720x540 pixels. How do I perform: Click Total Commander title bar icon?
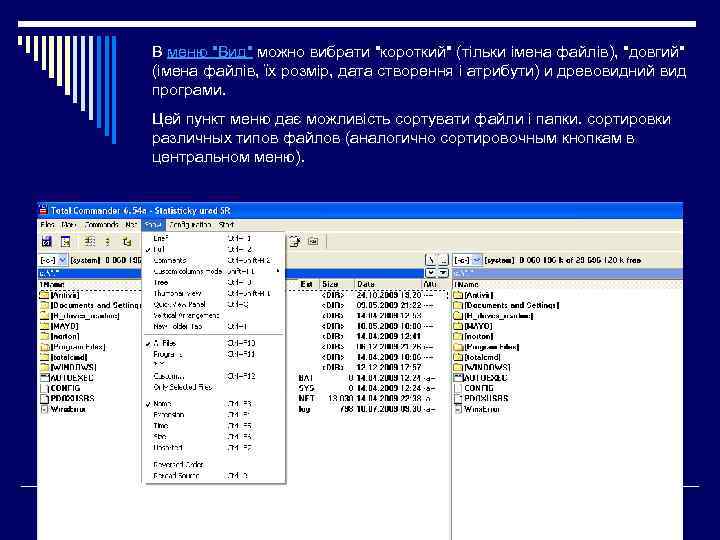43,210
